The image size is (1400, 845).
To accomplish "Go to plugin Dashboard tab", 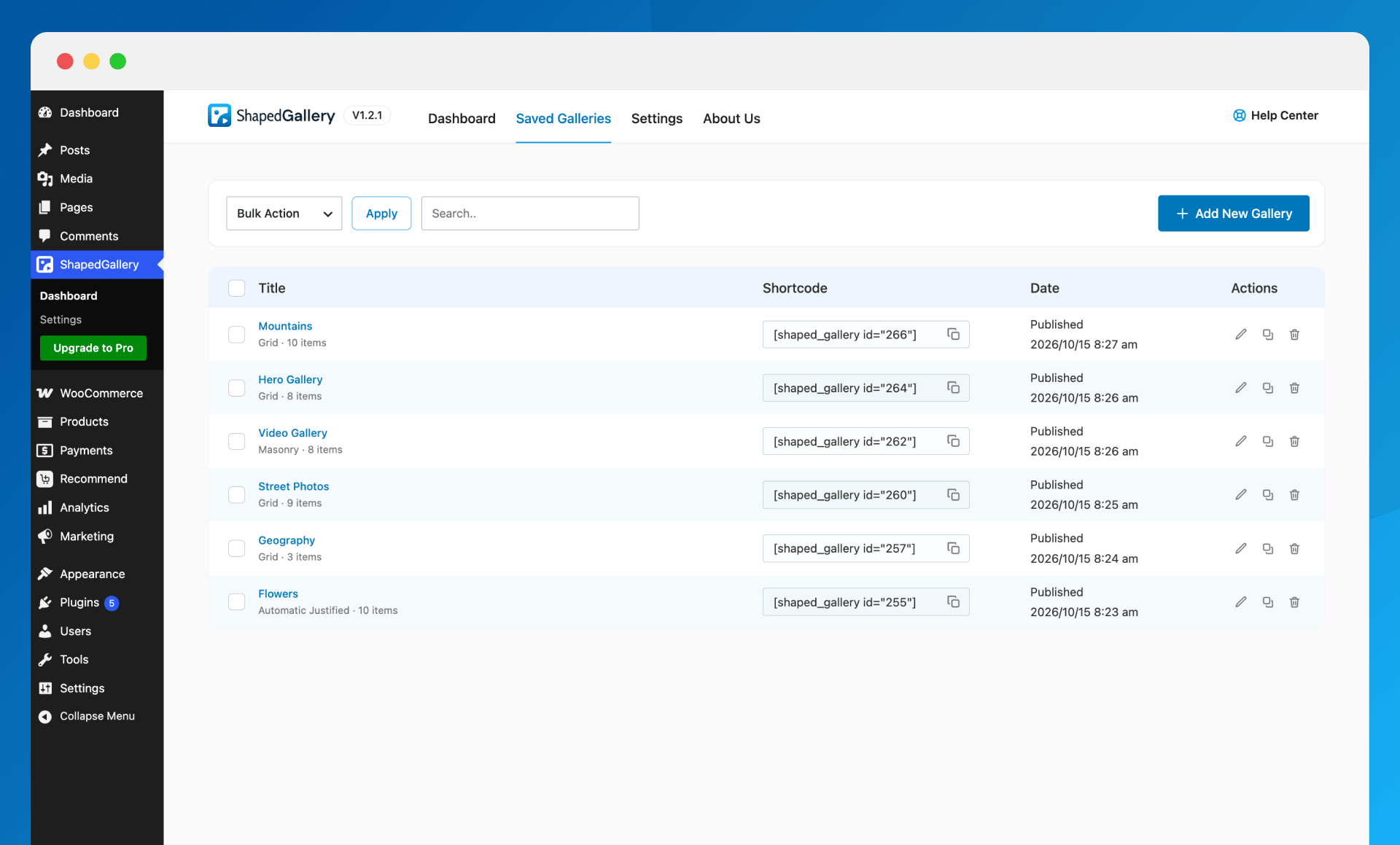I will pyautogui.click(x=462, y=118).
